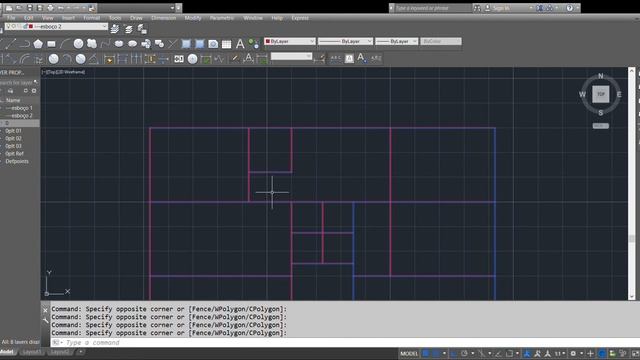The image size is (640, 360).
Task: Click the binoculars search icon
Action: click(x=477, y=8)
